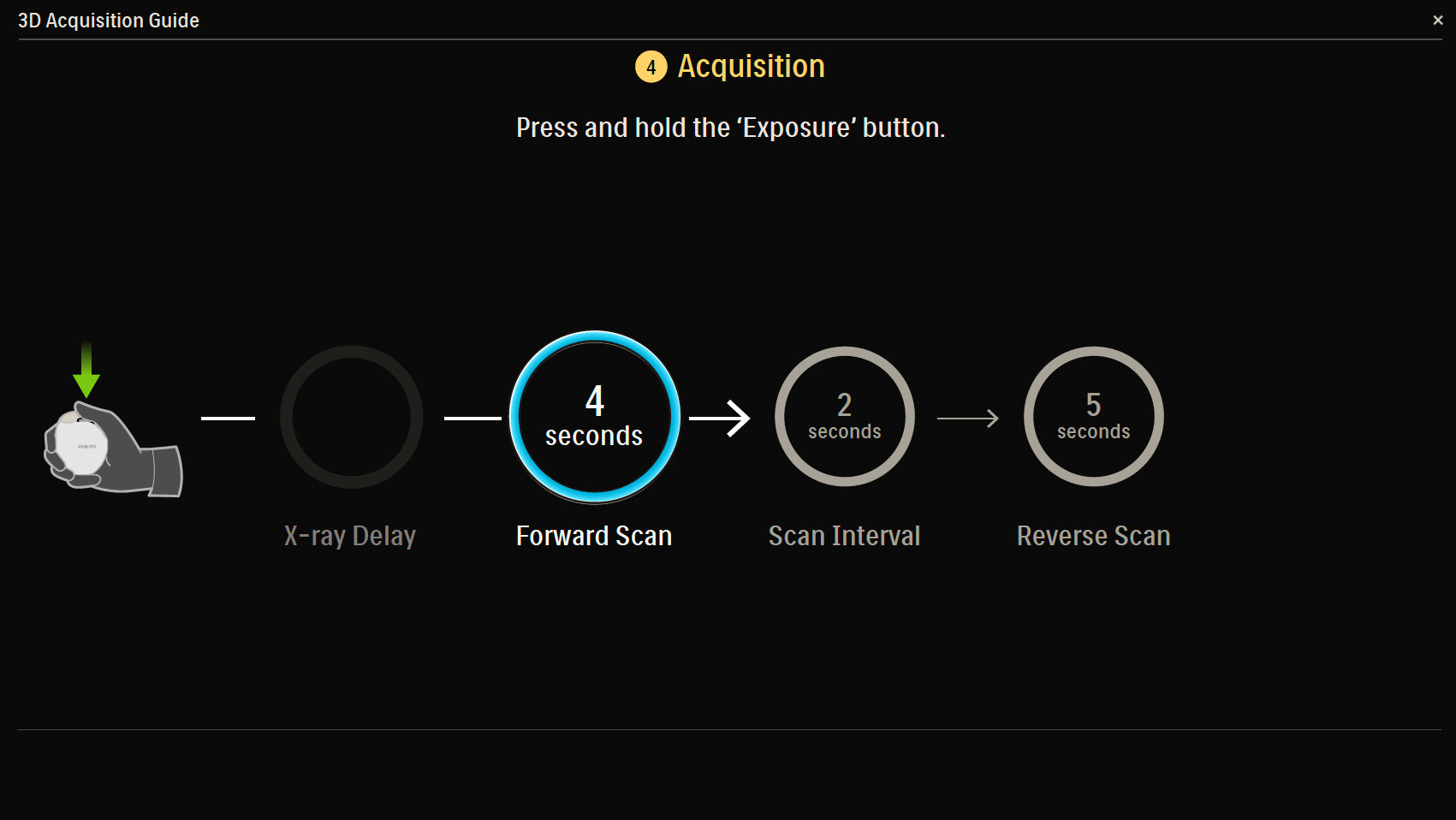Click the Forward Scan label
This screenshot has width=1456, height=820.
[x=593, y=536]
